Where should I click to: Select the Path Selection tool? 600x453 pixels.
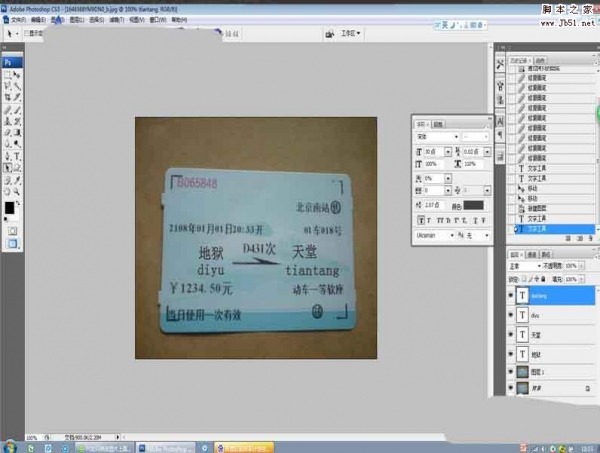pyautogui.click(x=7, y=168)
